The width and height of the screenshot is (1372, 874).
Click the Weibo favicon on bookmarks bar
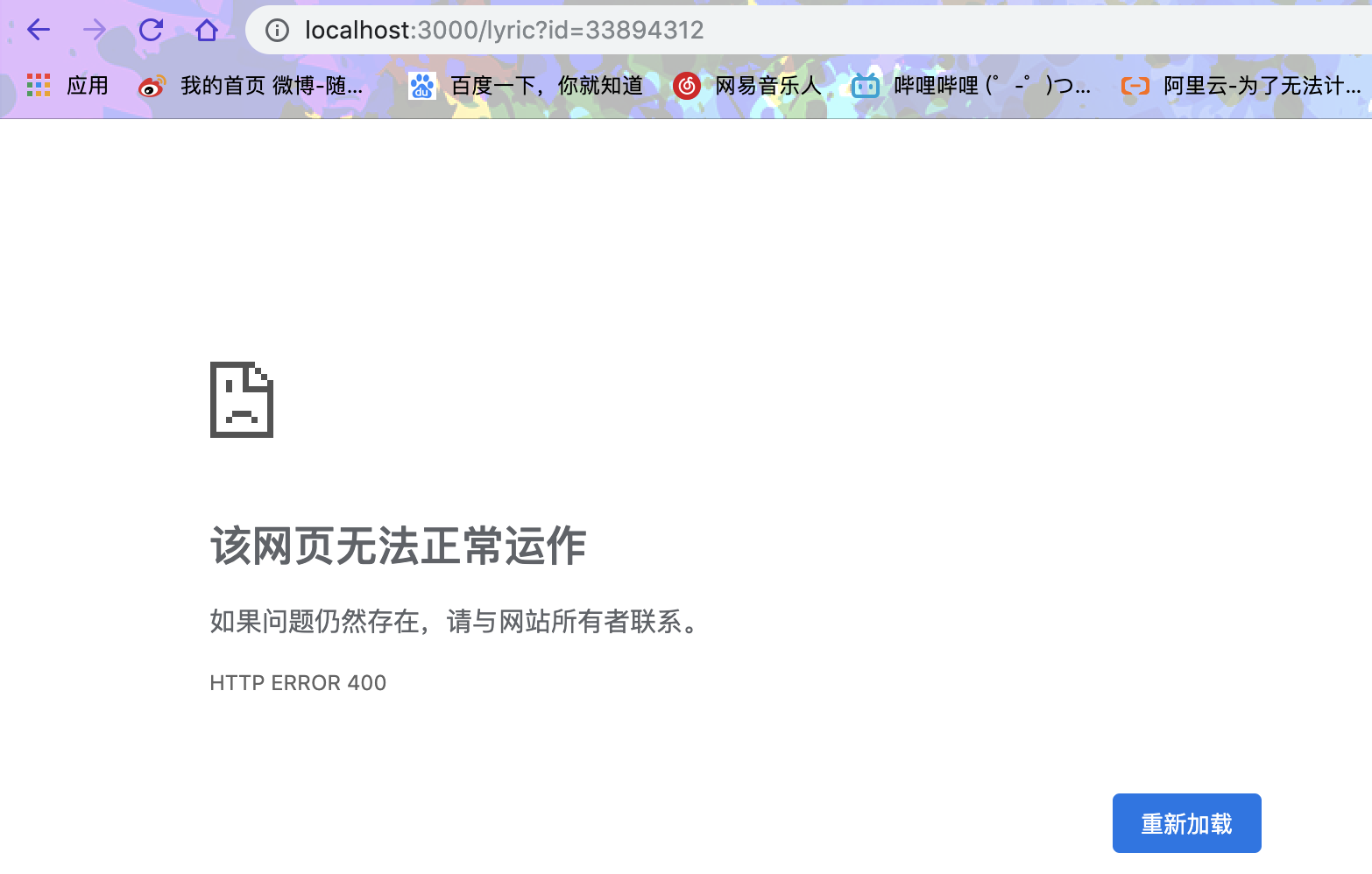[151, 85]
